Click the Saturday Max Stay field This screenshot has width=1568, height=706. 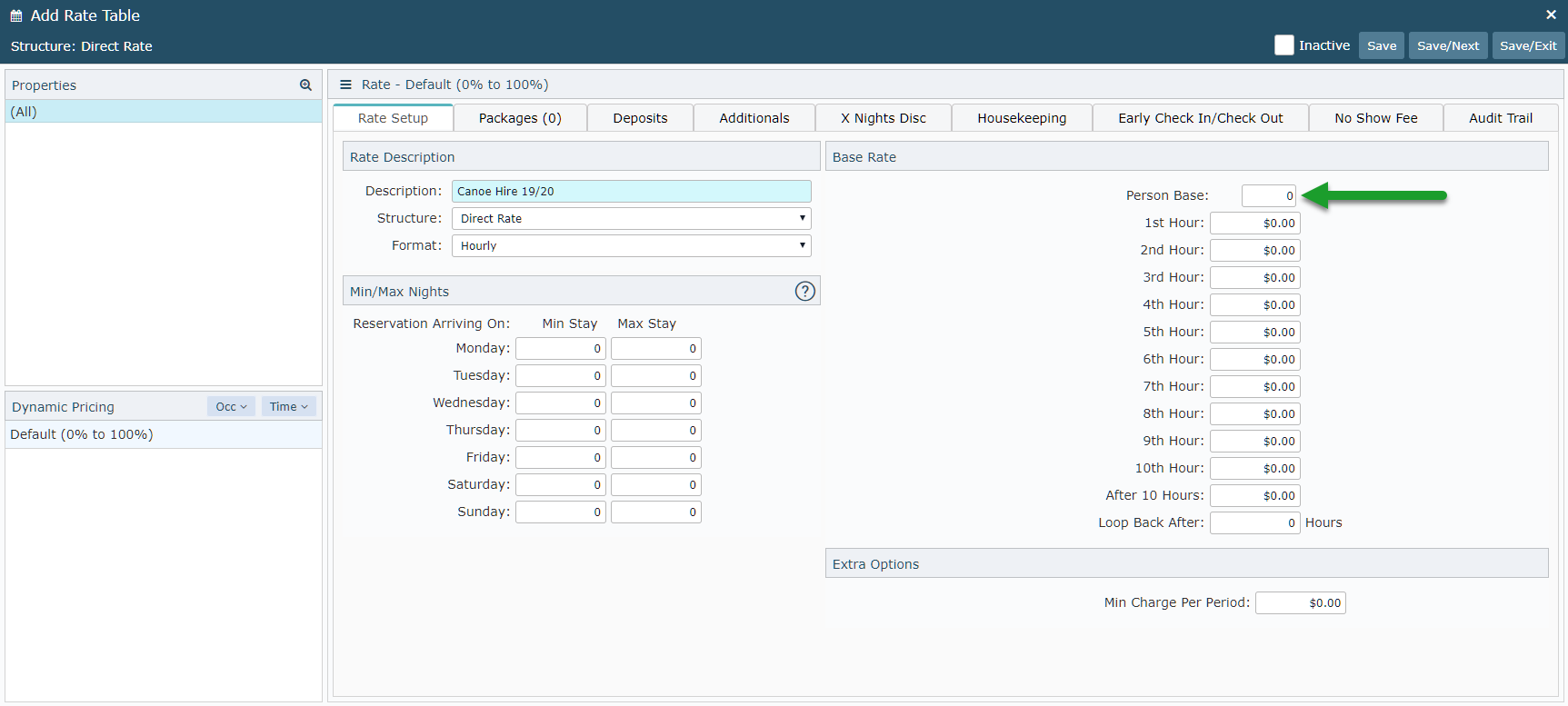tap(656, 484)
